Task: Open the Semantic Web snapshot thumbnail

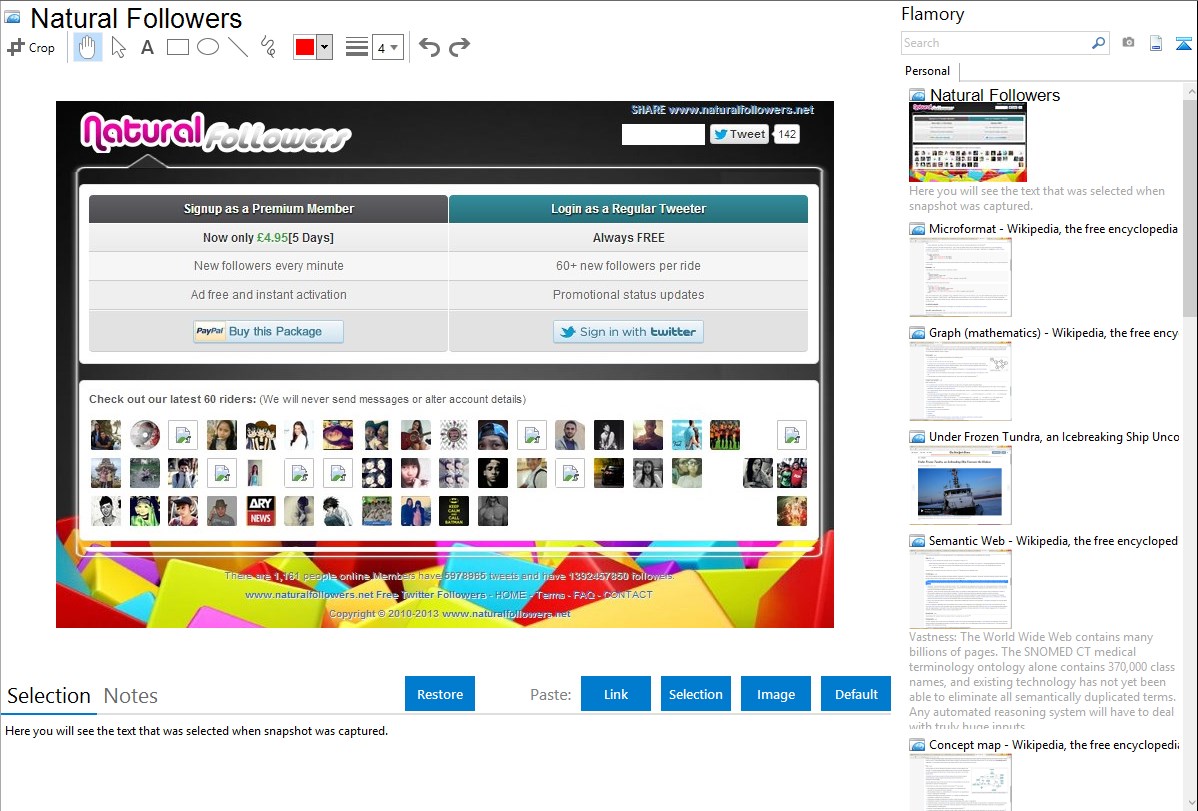Action: pos(960,589)
